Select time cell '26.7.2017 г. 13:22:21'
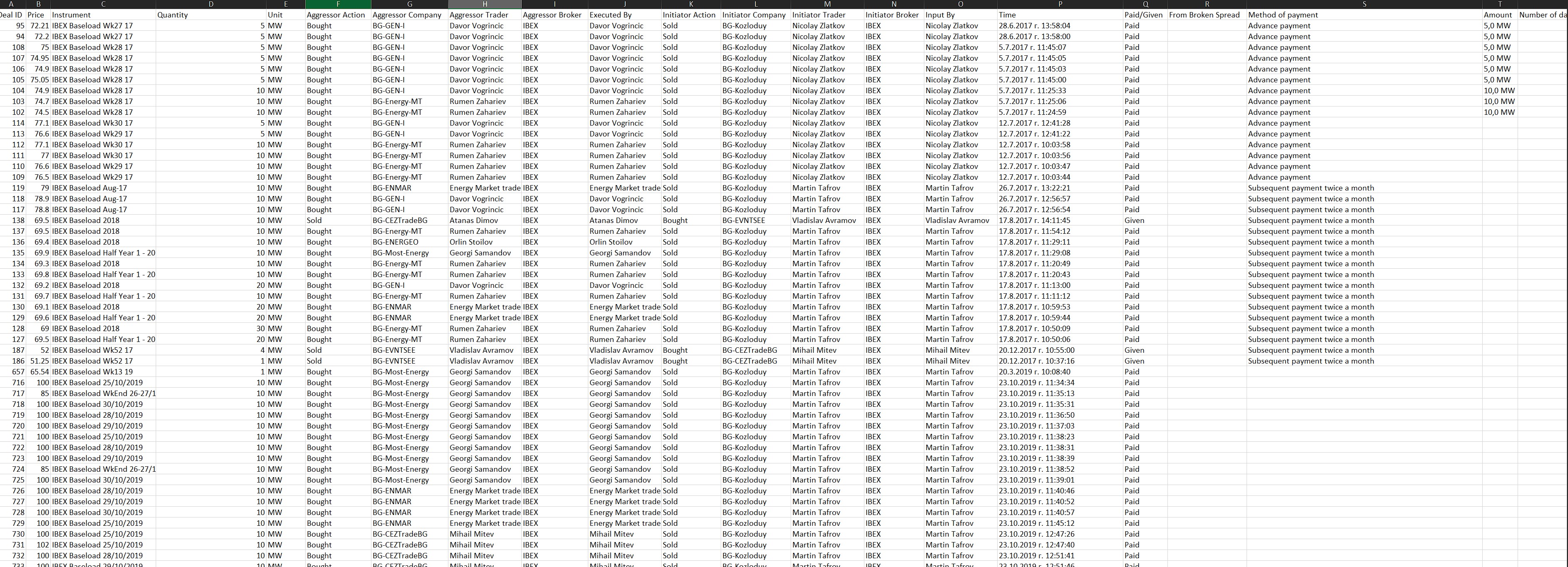The image size is (1568, 567). click(1060, 188)
